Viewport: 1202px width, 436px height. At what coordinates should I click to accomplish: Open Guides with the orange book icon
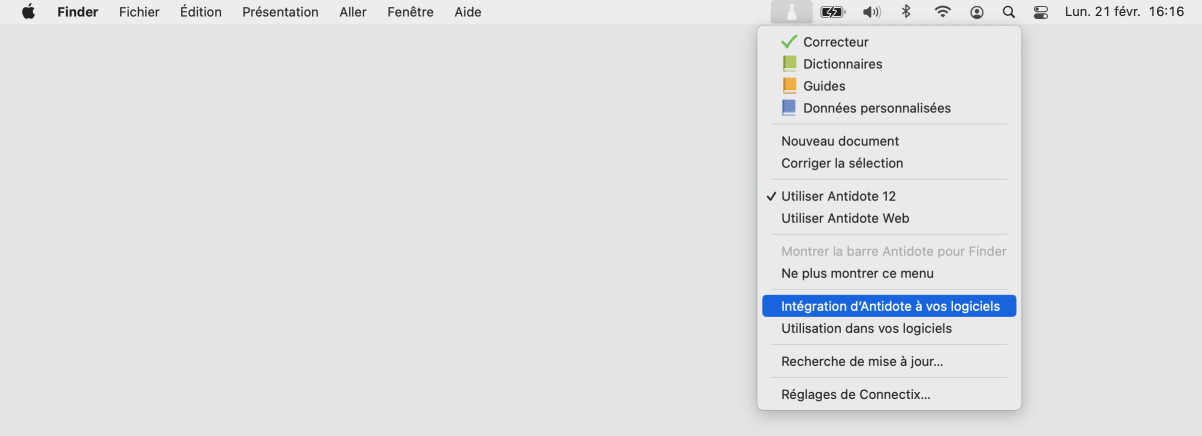[824, 86]
